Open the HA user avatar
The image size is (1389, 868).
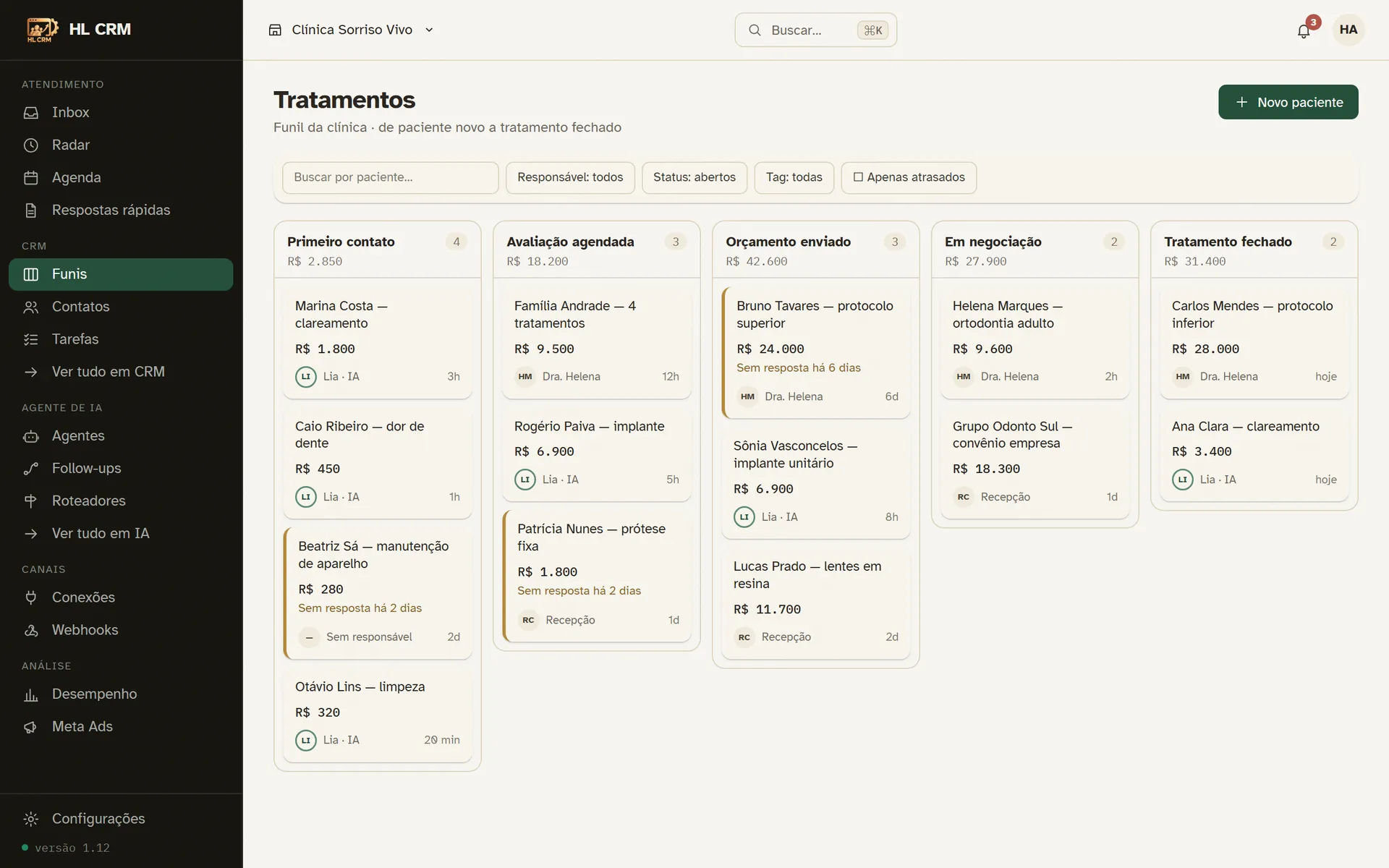1348,30
